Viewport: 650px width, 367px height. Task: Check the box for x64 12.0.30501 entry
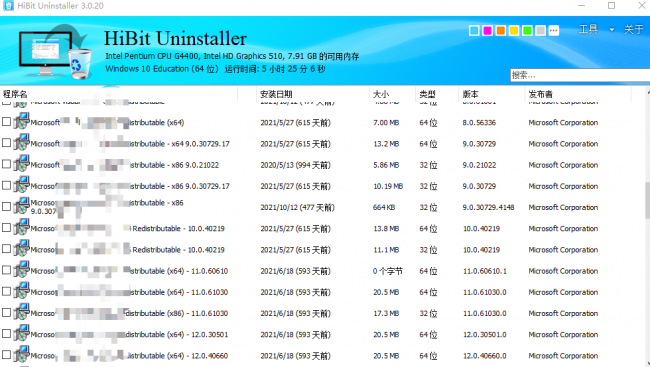point(6,333)
